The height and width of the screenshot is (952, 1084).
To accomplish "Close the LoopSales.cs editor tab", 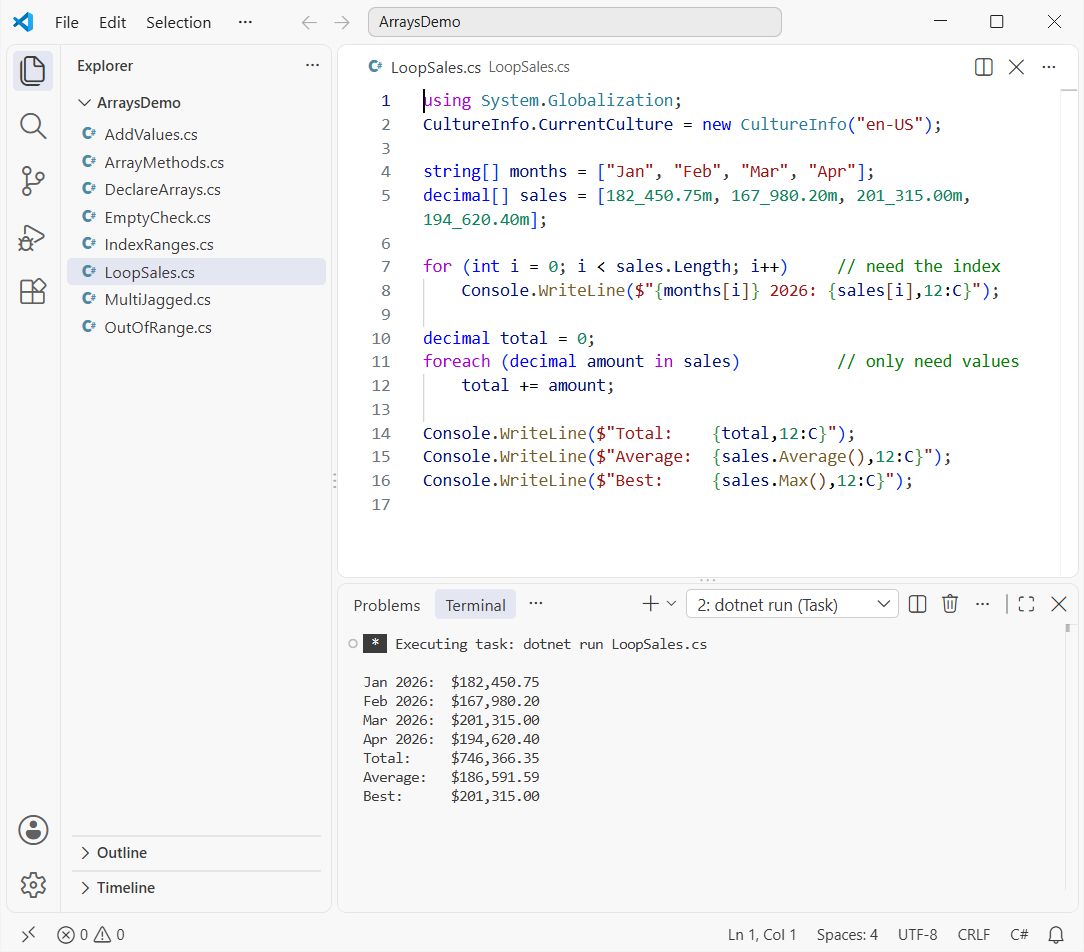I will pyautogui.click(x=1016, y=67).
